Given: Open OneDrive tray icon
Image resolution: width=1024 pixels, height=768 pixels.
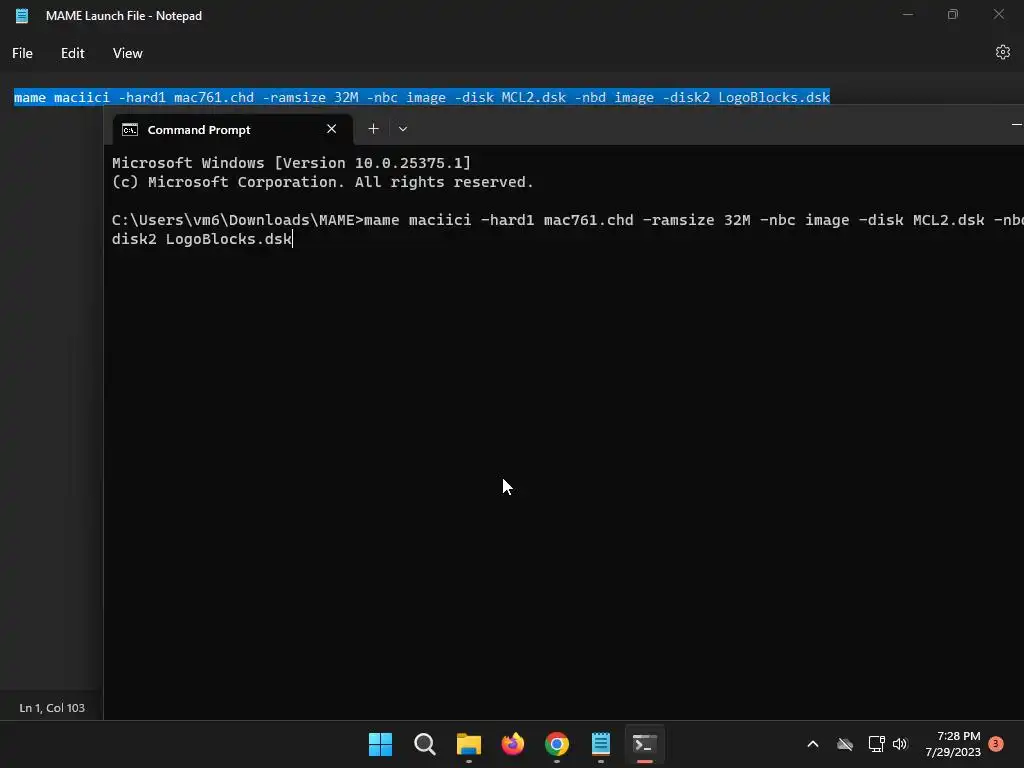Looking at the screenshot, I should 845,744.
